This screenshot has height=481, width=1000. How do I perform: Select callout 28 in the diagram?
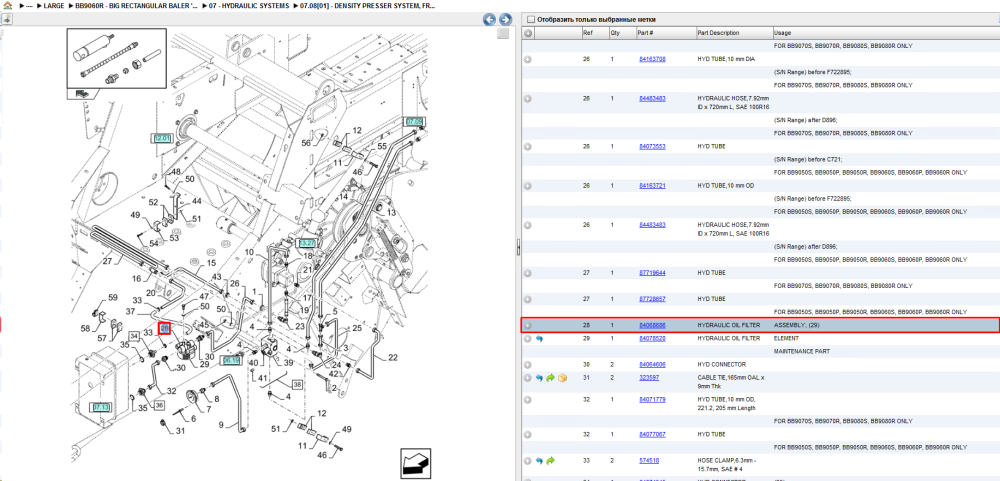[x=165, y=329]
